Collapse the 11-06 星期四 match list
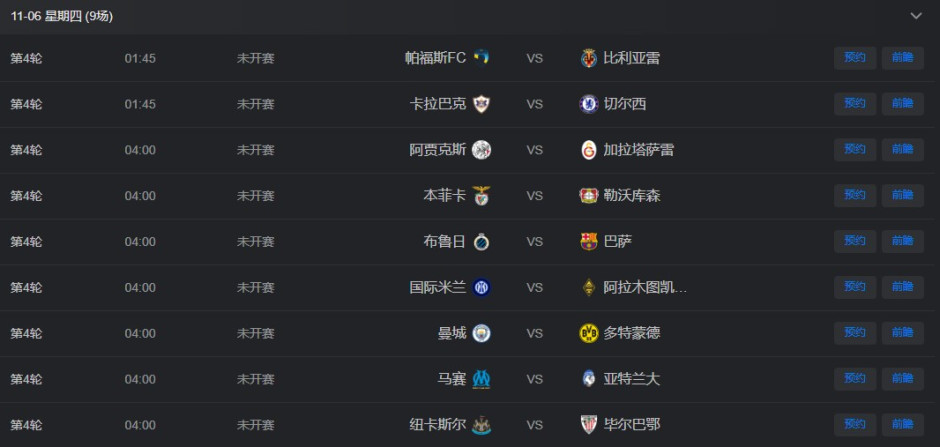Screen dimensions: 940x447 (915, 16)
